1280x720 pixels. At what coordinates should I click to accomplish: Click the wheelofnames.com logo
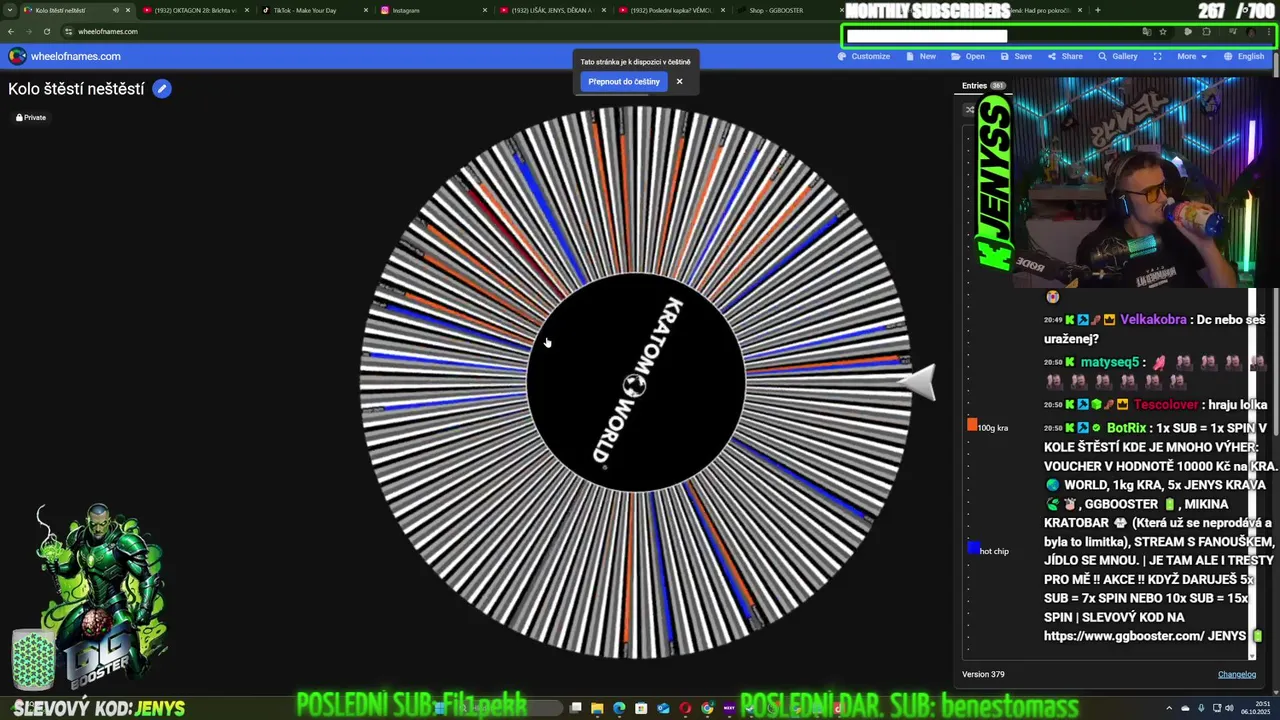[x=65, y=56]
